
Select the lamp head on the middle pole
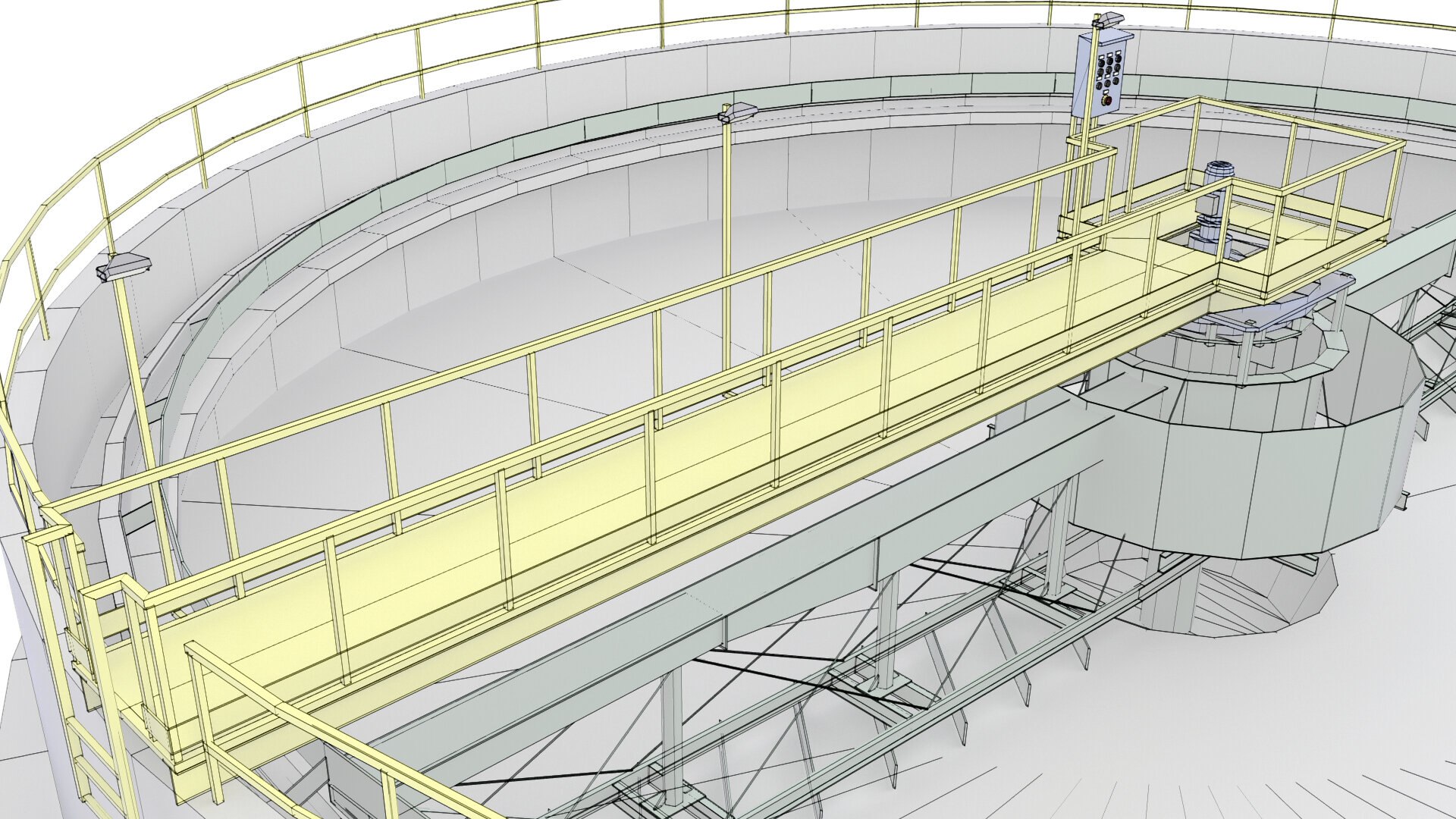click(737, 112)
